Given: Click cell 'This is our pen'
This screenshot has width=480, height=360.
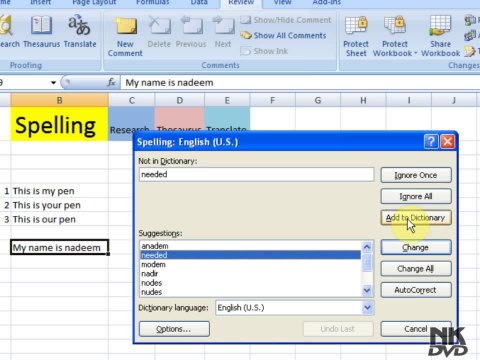Looking at the screenshot, I should click(x=59, y=219).
